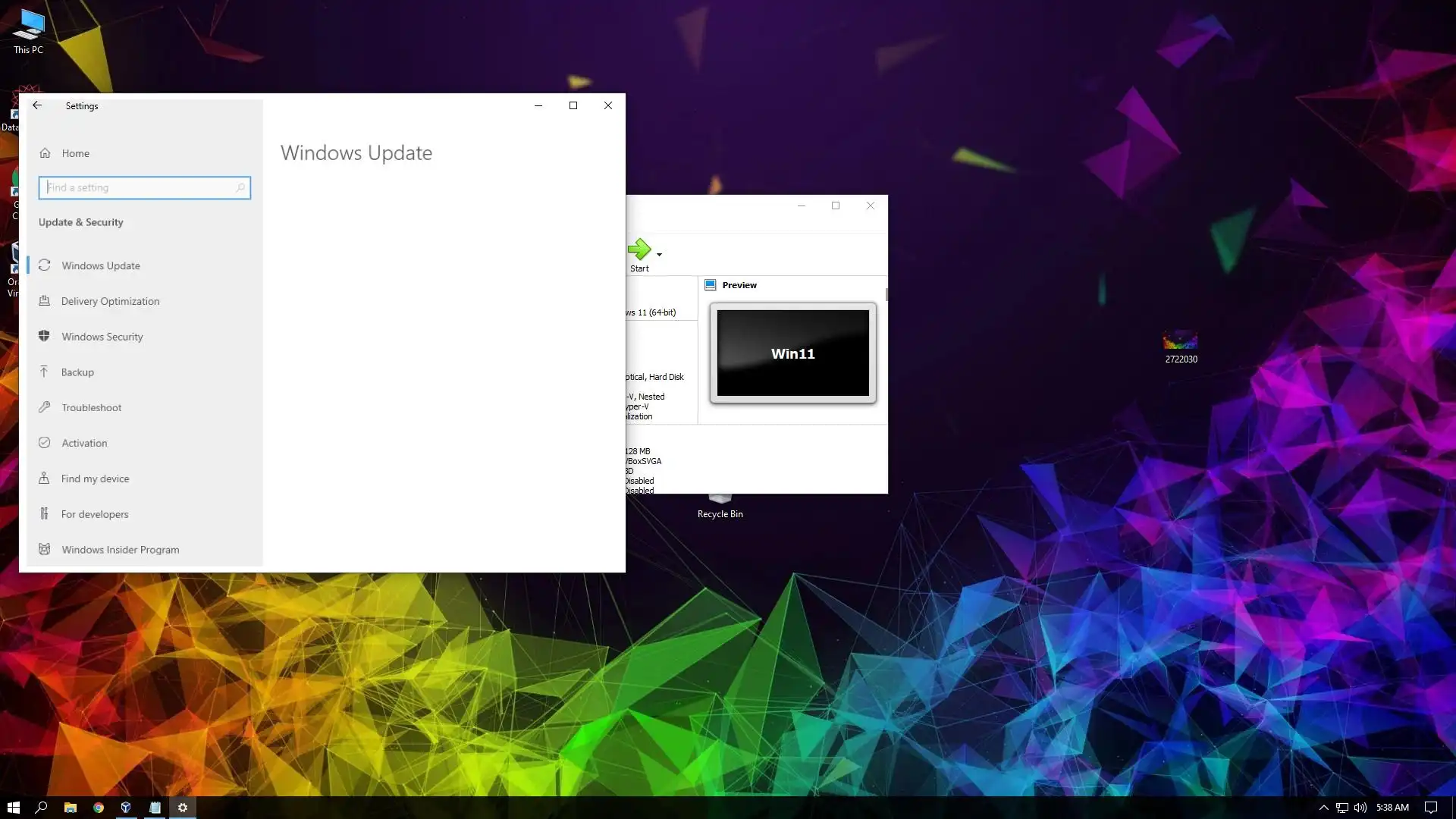Click the volume icon in system tray

click(x=1360, y=808)
